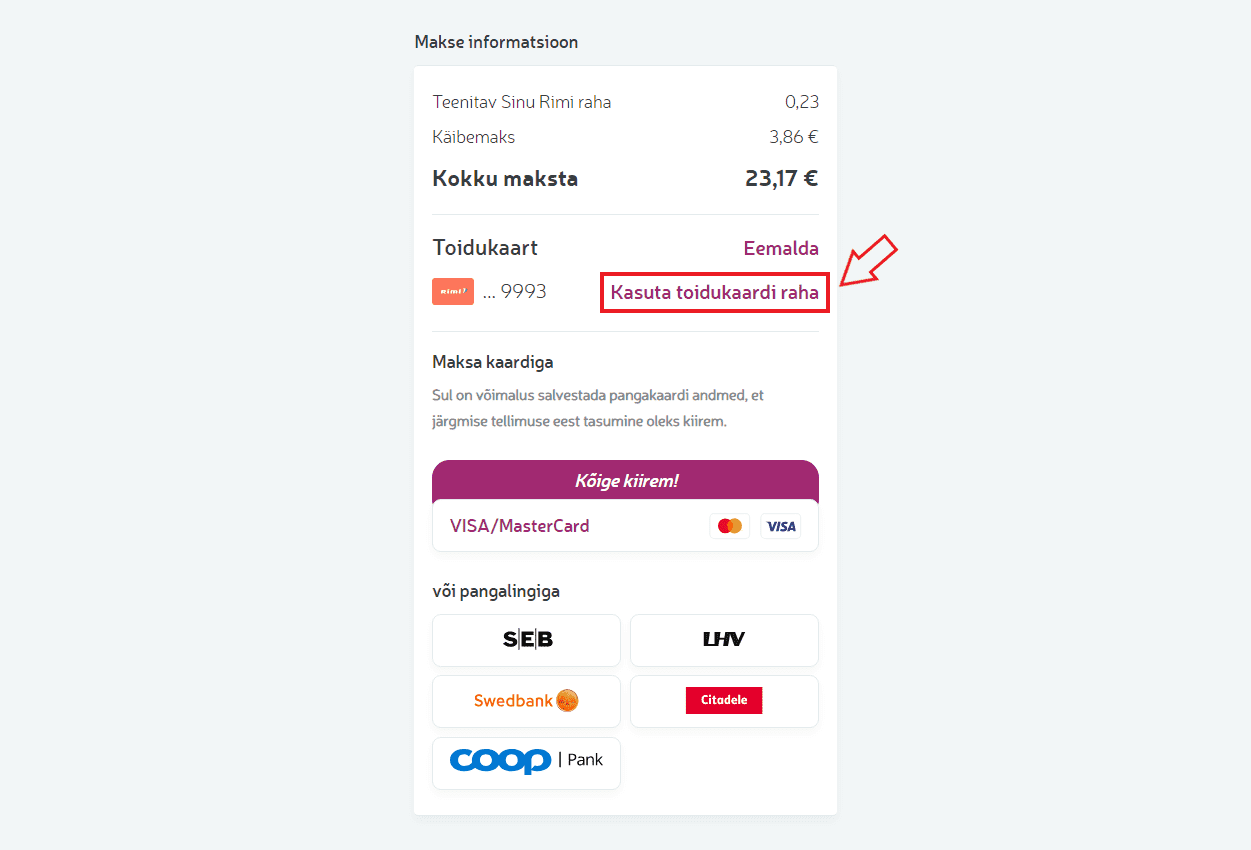
Task: Click the card number ending 9993
Action: (515, 292)
